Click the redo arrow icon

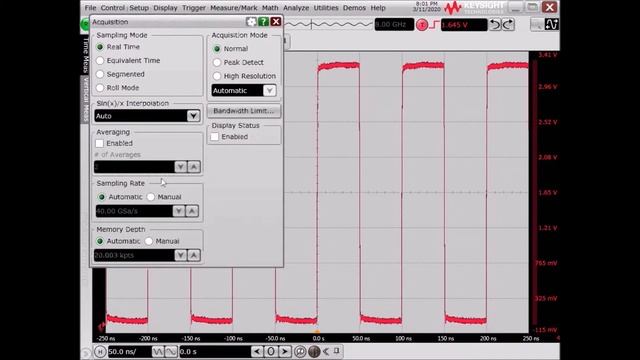(508, 24)
